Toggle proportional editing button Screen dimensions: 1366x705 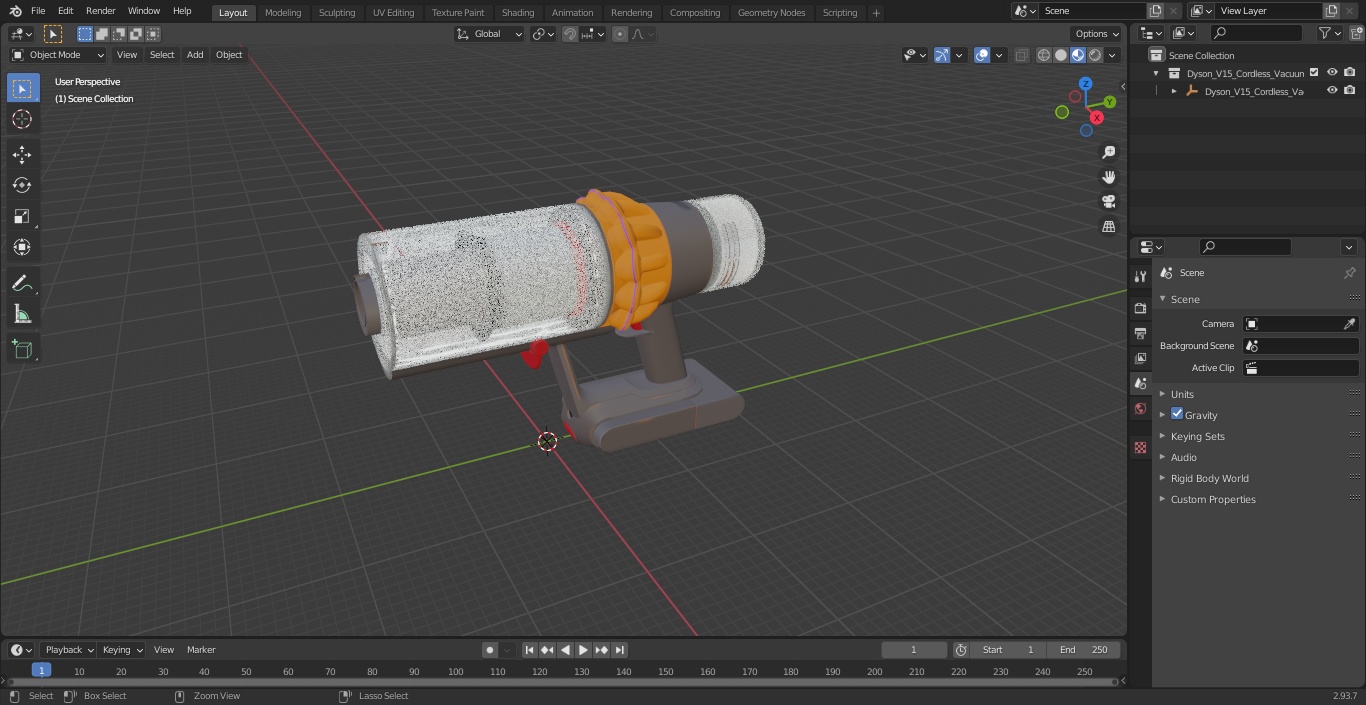[620, 34]
